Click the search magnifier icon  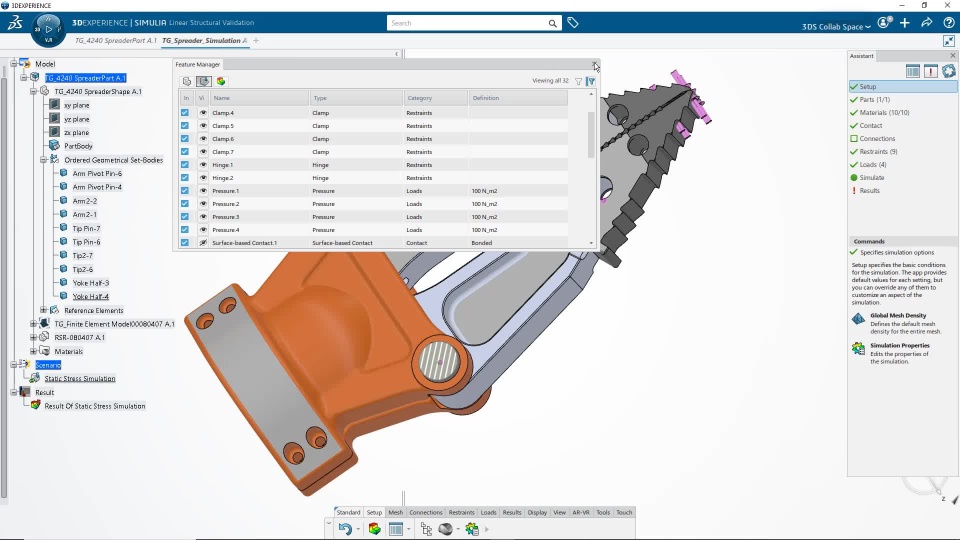point(552,23)
